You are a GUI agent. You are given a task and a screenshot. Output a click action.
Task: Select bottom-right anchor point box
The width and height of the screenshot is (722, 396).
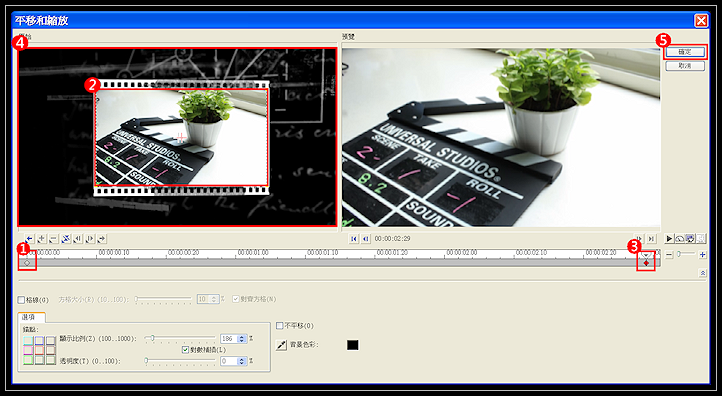tap(51, 360)
